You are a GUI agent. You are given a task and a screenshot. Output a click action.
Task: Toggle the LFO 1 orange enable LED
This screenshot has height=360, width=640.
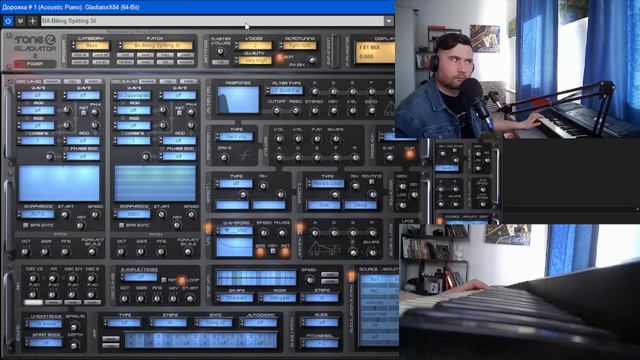[208, 227]
